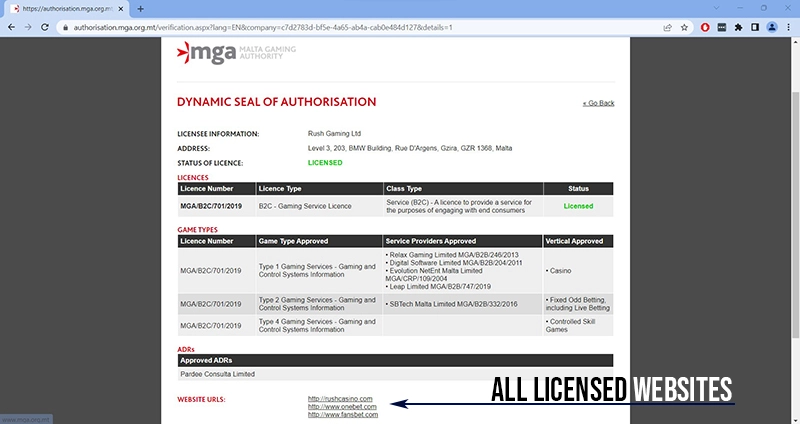Click the Relax Gaming Limited provider entry
Screen dimensions: 800x424
(x=452, y=255)
